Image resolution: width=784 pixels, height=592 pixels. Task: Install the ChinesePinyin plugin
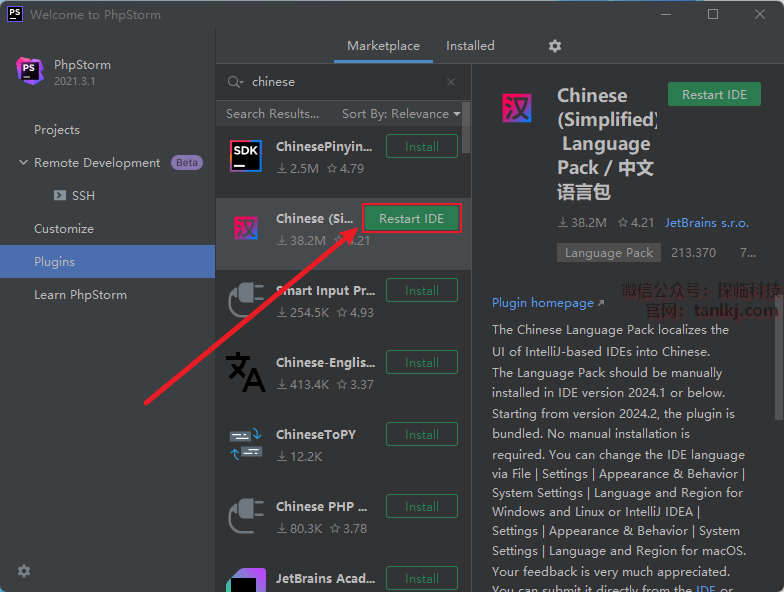[422, 146]
